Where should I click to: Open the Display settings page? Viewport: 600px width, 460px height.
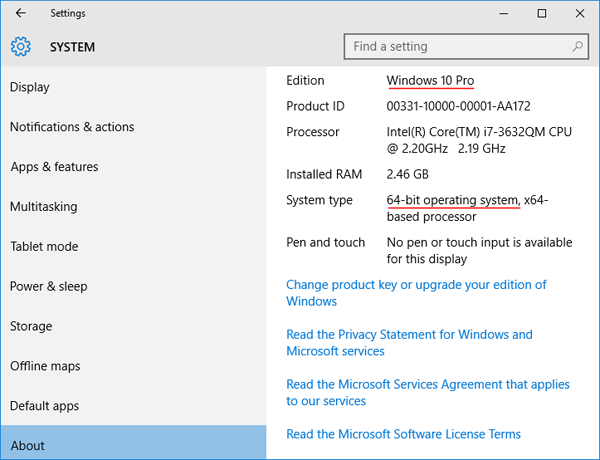30,87
